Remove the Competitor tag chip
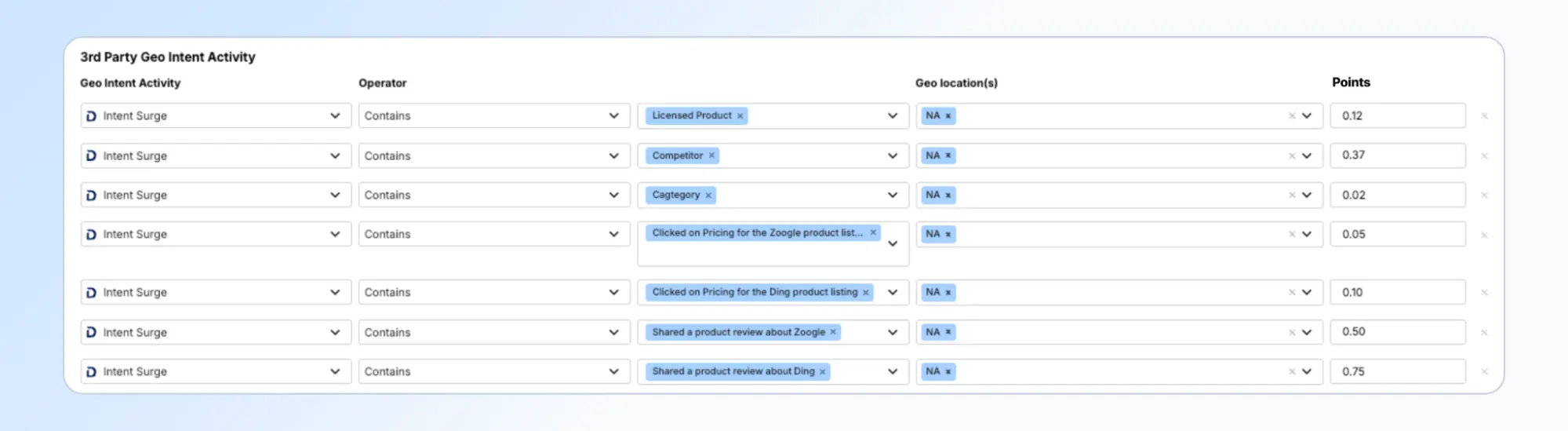The height and width of the screenshot is (431, 1568). (711, 155)
